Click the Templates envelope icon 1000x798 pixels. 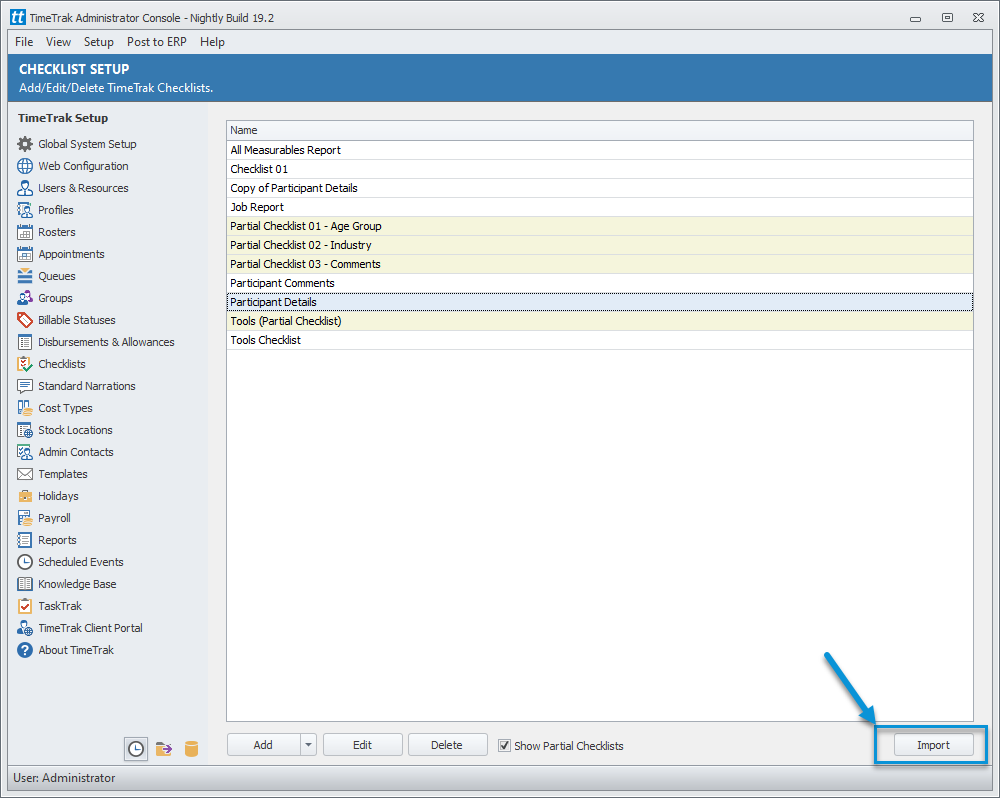(x=25, y=474)
